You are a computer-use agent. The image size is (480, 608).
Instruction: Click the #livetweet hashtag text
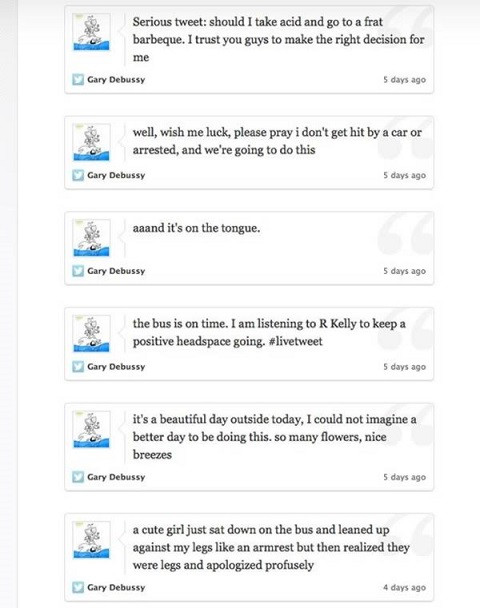295,341
